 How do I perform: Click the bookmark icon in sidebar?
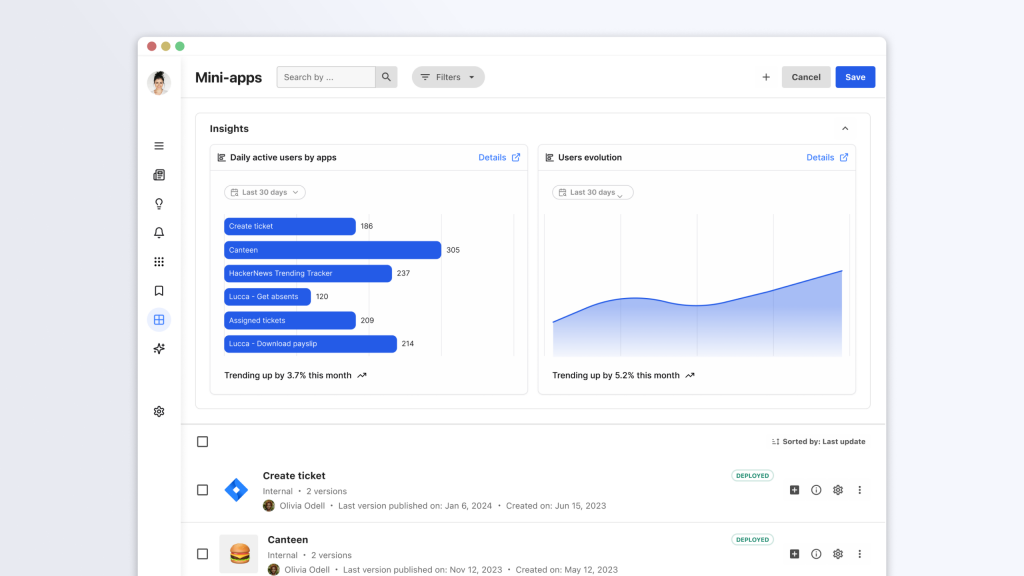[x=159, y=291]
